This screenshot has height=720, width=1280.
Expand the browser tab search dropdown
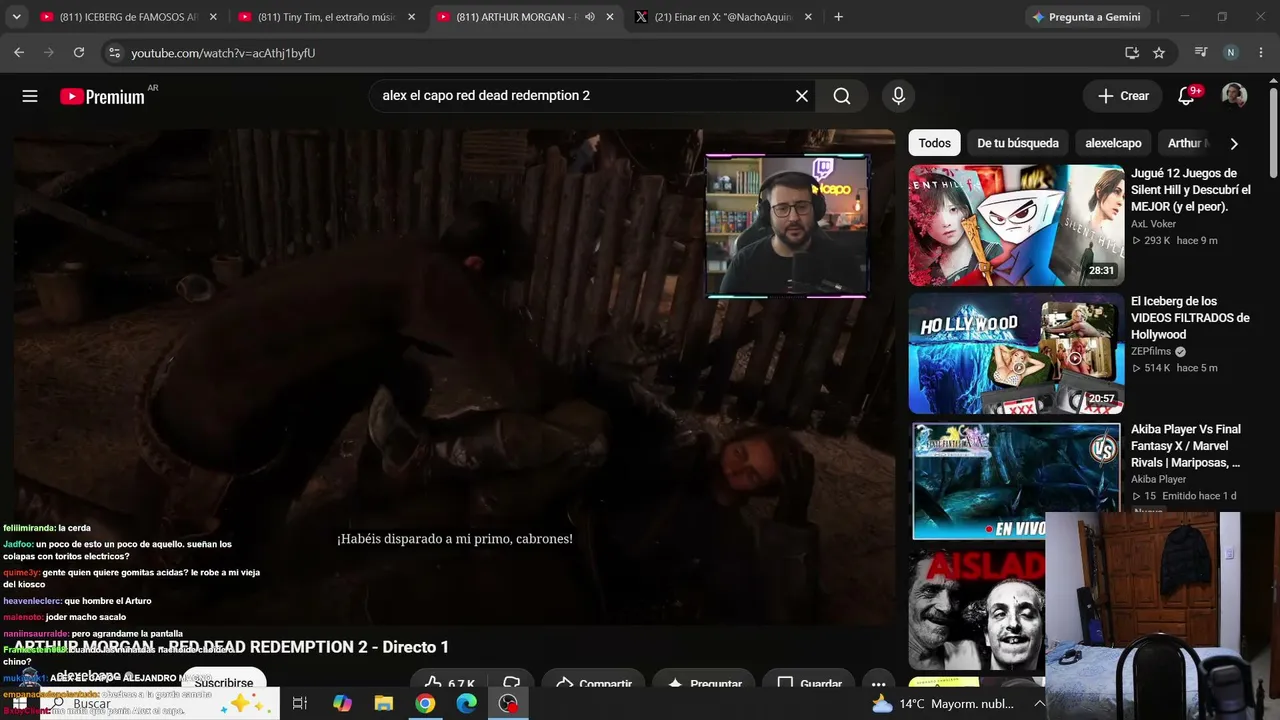pos(16,17)
